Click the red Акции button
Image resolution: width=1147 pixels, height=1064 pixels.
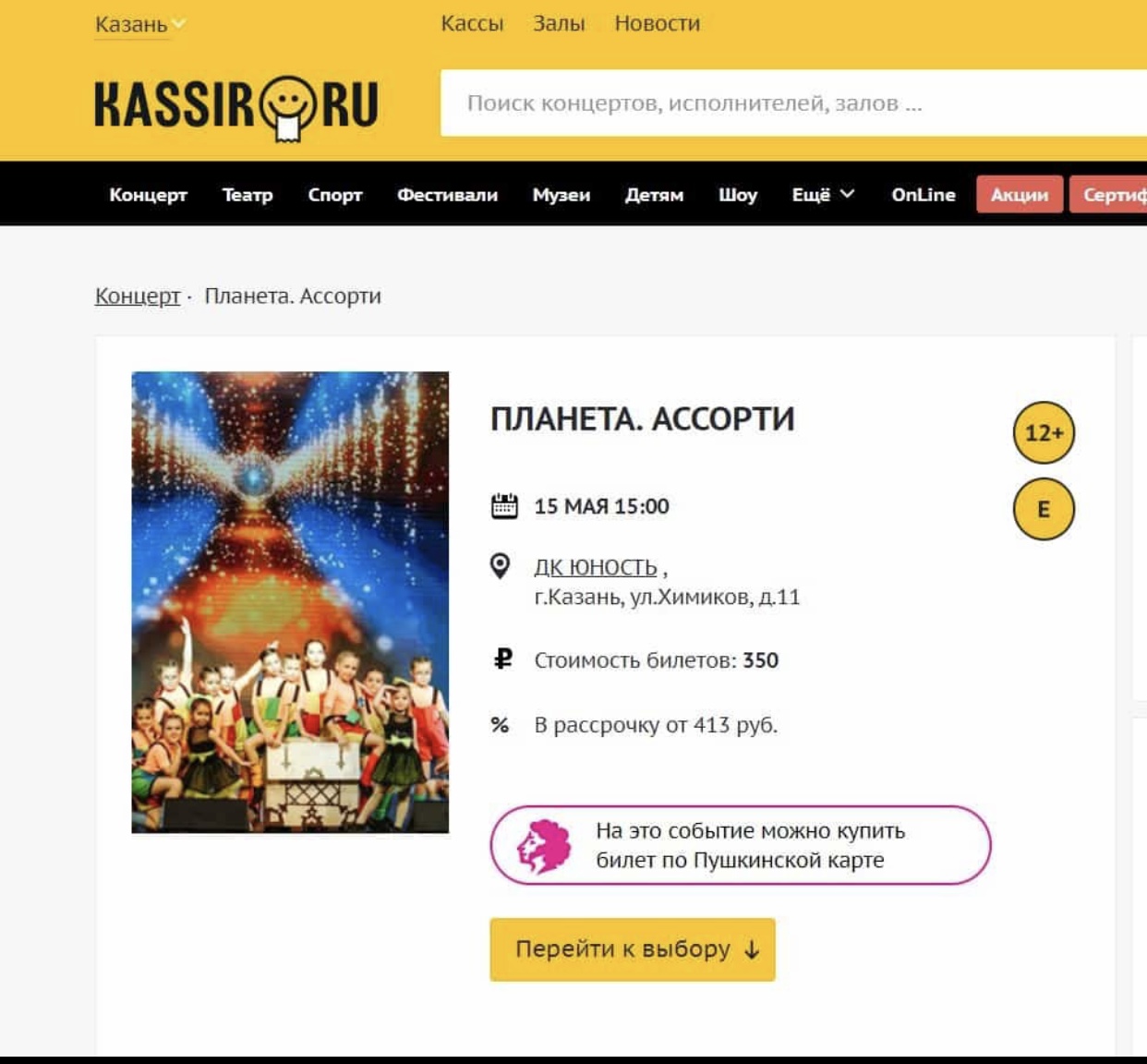[1020, 195]
